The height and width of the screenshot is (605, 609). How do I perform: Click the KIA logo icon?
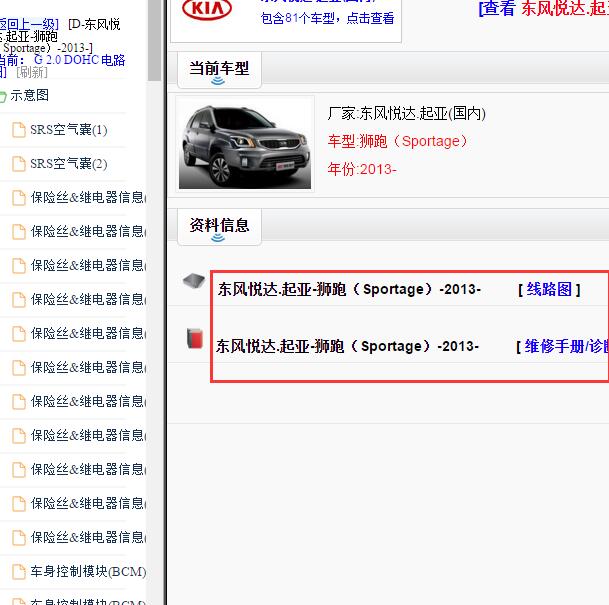tap(207, 9)
